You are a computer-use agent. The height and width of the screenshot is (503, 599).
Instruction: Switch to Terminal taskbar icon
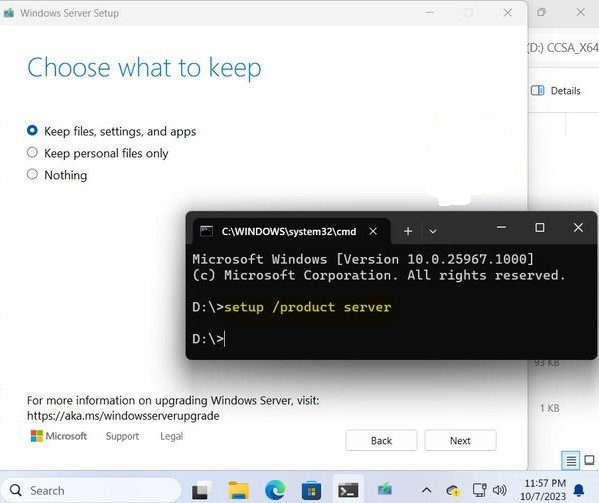348,490
